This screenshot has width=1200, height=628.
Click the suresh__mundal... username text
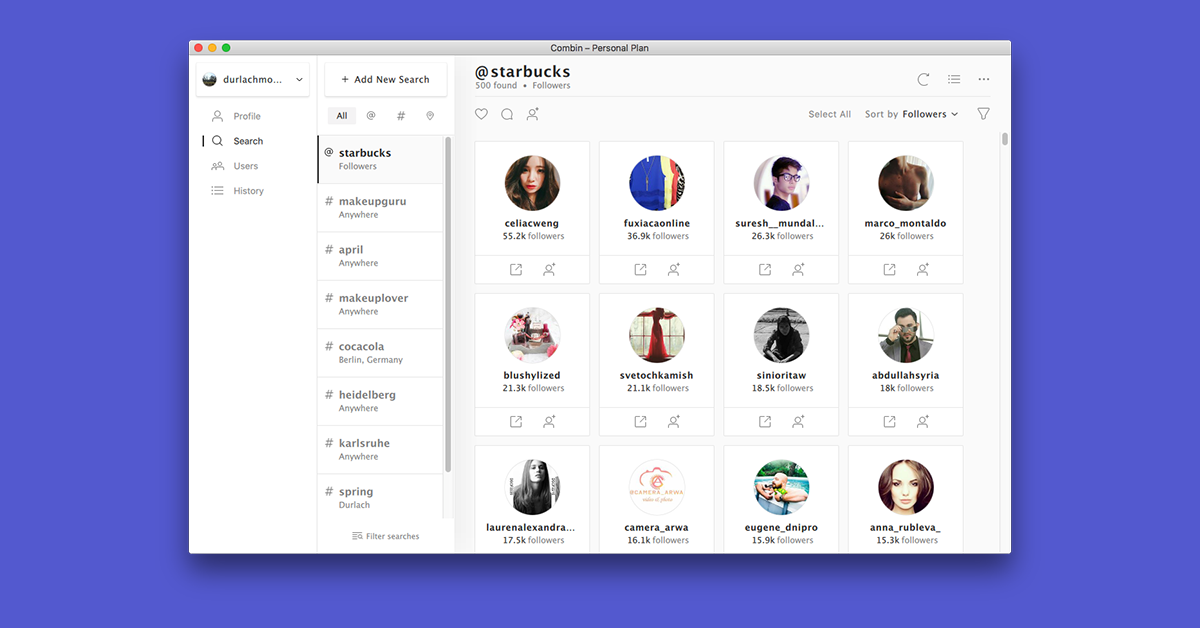click(x=781, y=223)
